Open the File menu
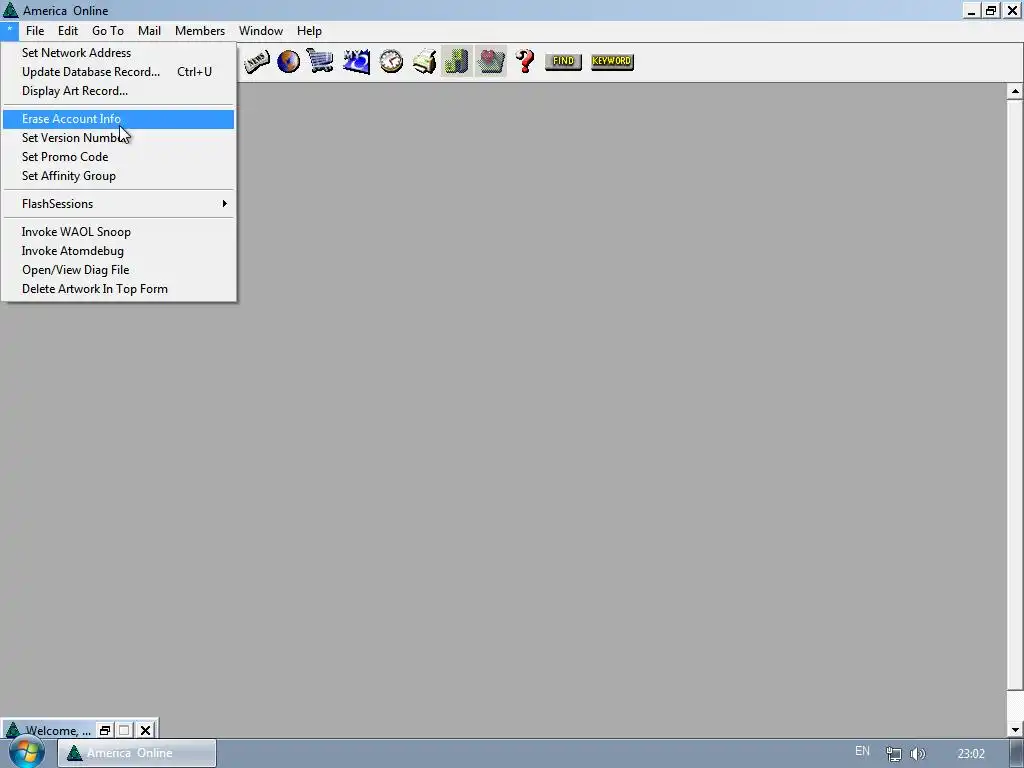The height and width of the screenshot is (768, 1024). pyautogui.click(x=35, y=31)
